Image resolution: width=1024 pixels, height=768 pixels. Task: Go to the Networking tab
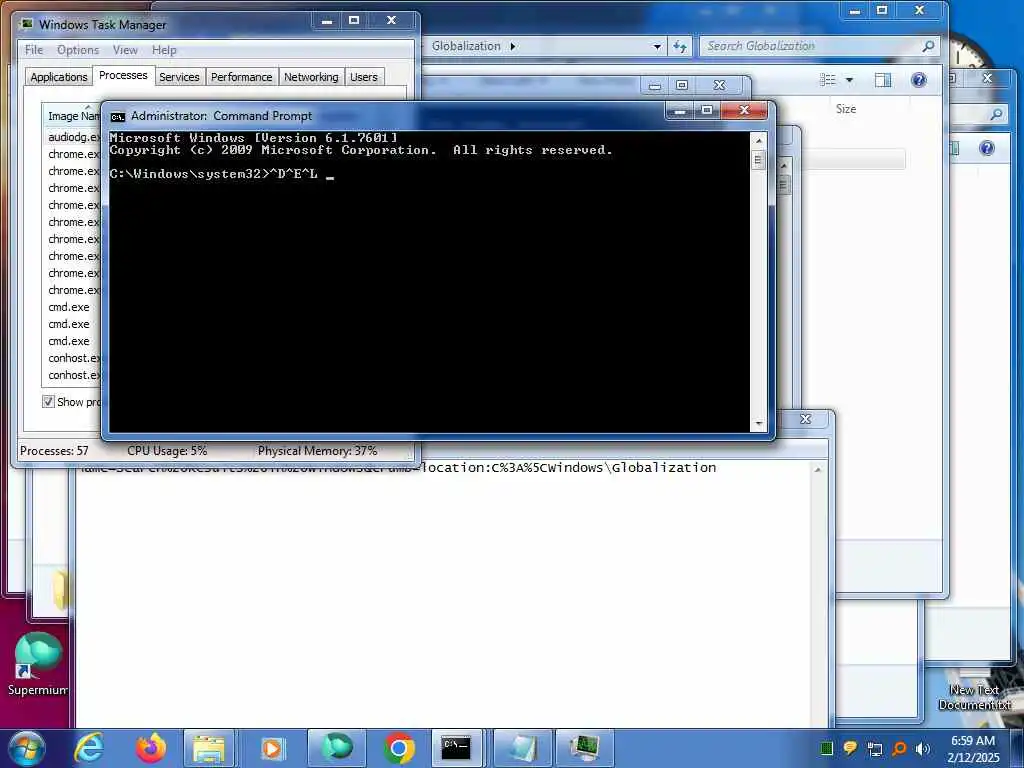pos(311,77)
